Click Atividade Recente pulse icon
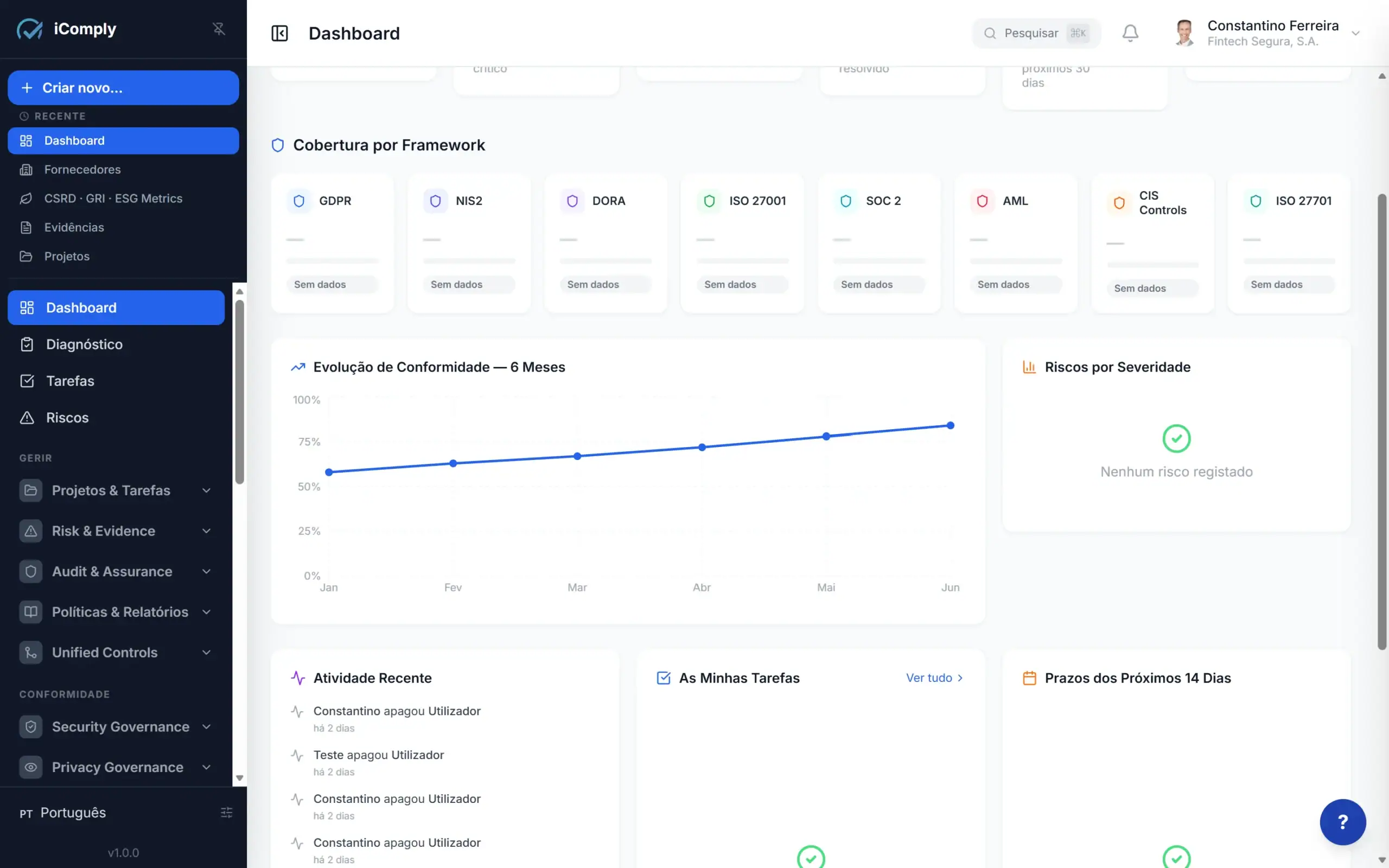This screenshot has width=1389, height=868. 298,678
